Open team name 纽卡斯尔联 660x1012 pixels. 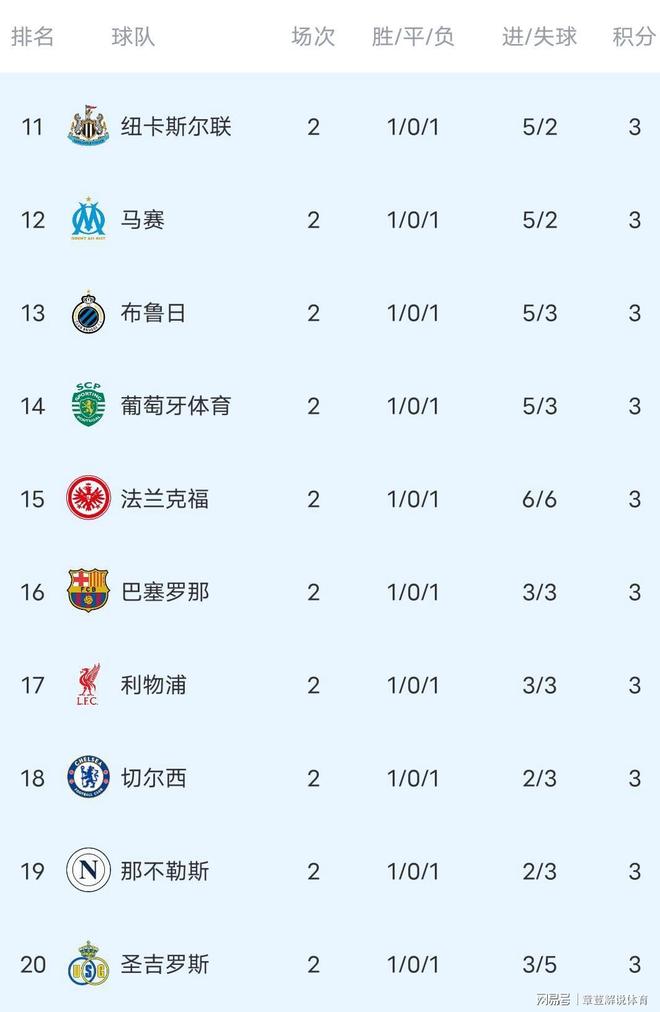[176, 127]
